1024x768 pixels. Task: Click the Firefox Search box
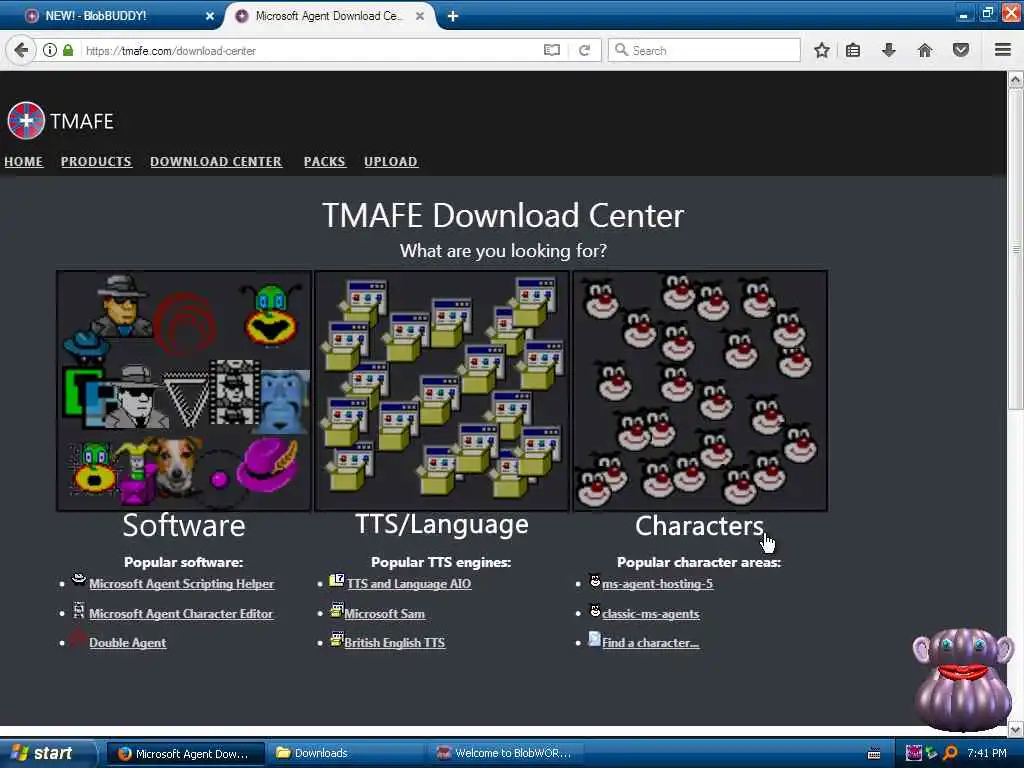click(x=704, y=50)
